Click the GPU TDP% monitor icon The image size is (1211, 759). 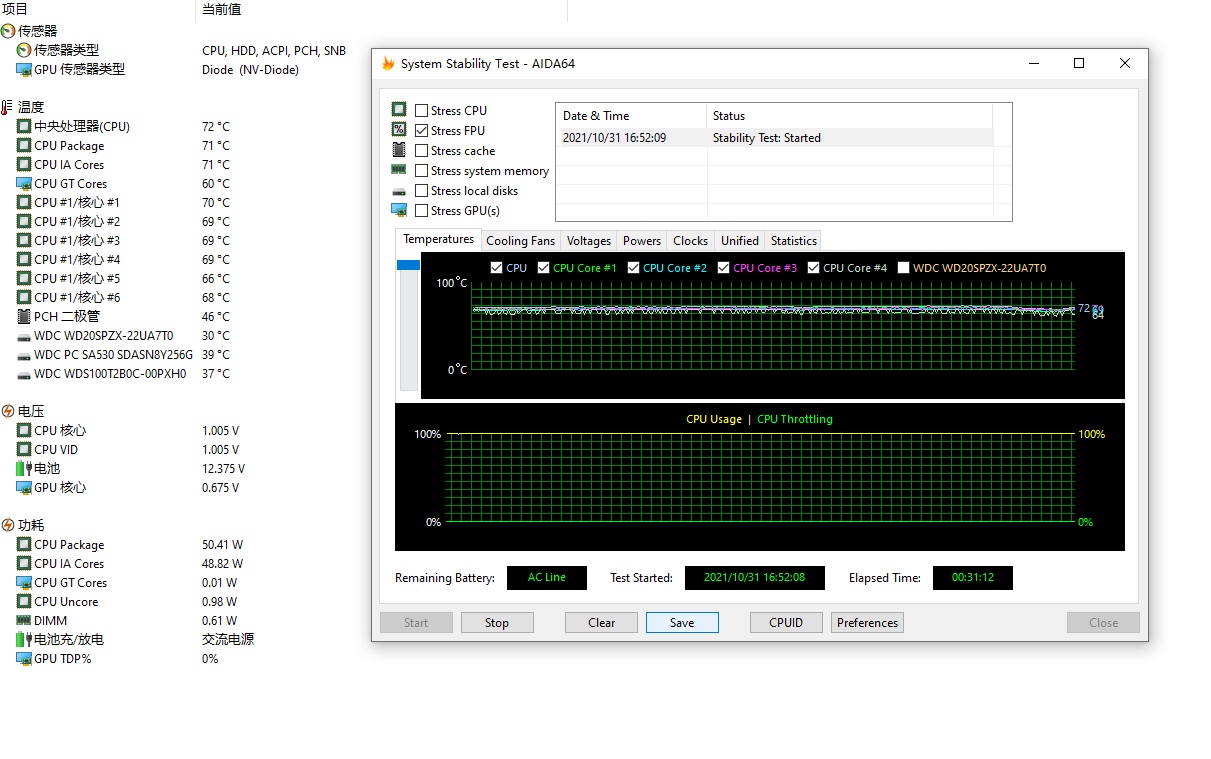(24, 658)
